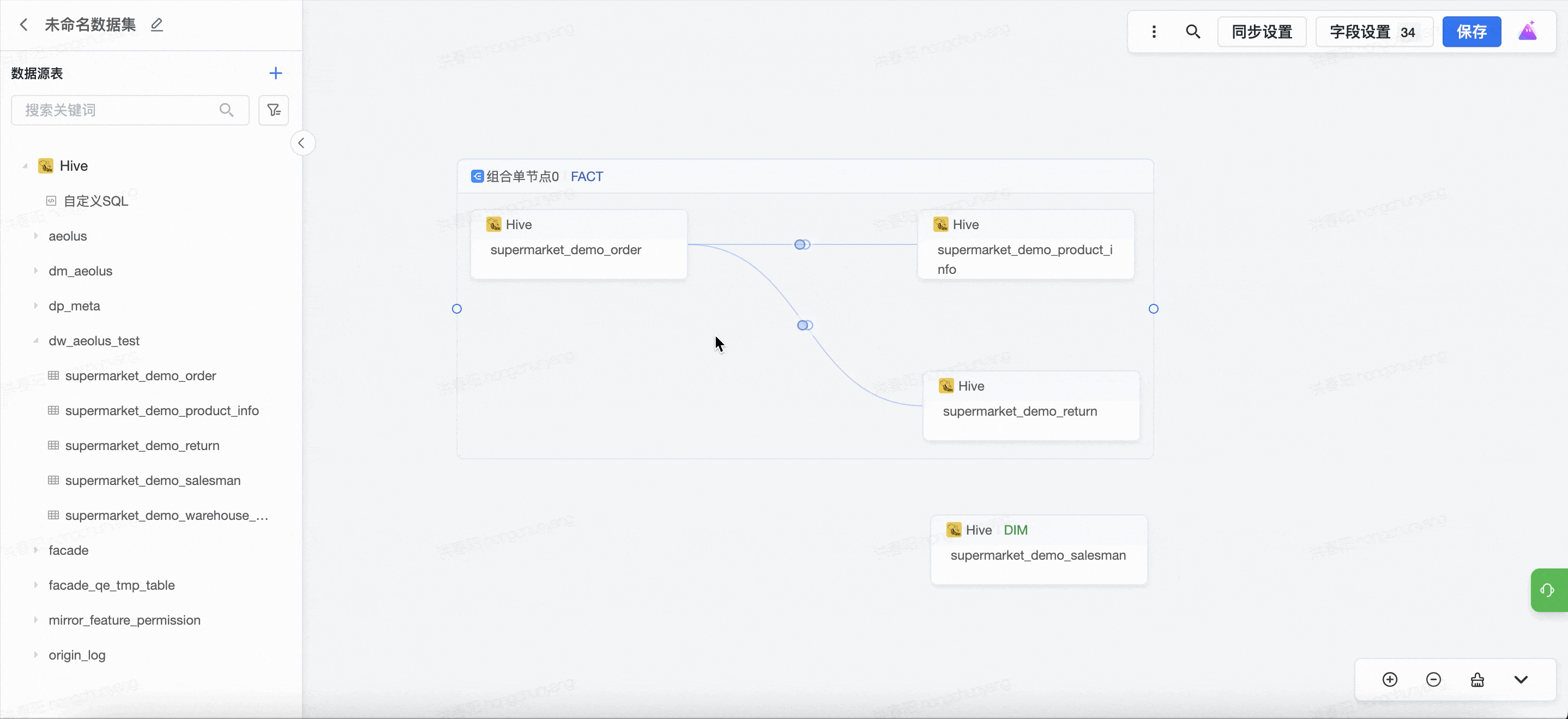
Task: Save the dataset with 保存
Action: (x=1471, y=32)
